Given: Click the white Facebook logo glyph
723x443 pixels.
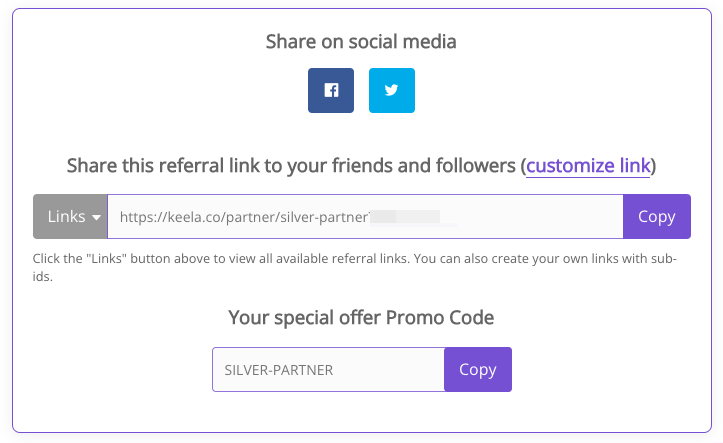Looking at the screenshot, I should tap(331, 90).
